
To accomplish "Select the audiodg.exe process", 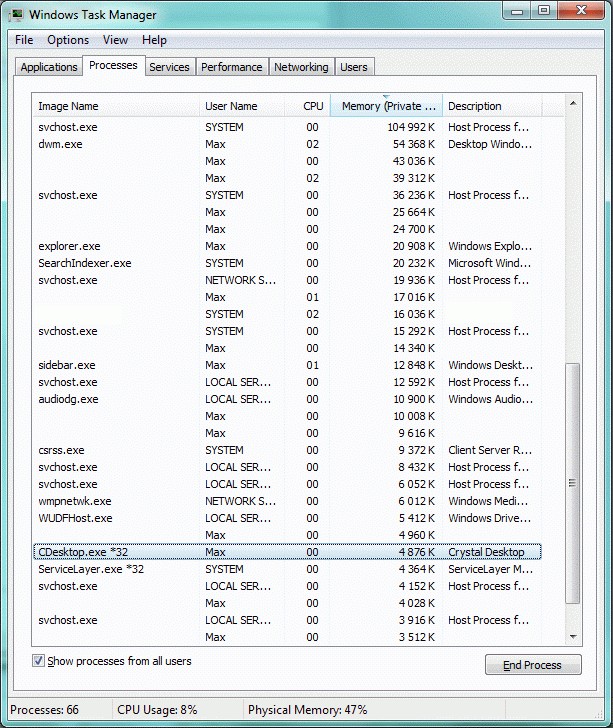I will tap(287, 399).
